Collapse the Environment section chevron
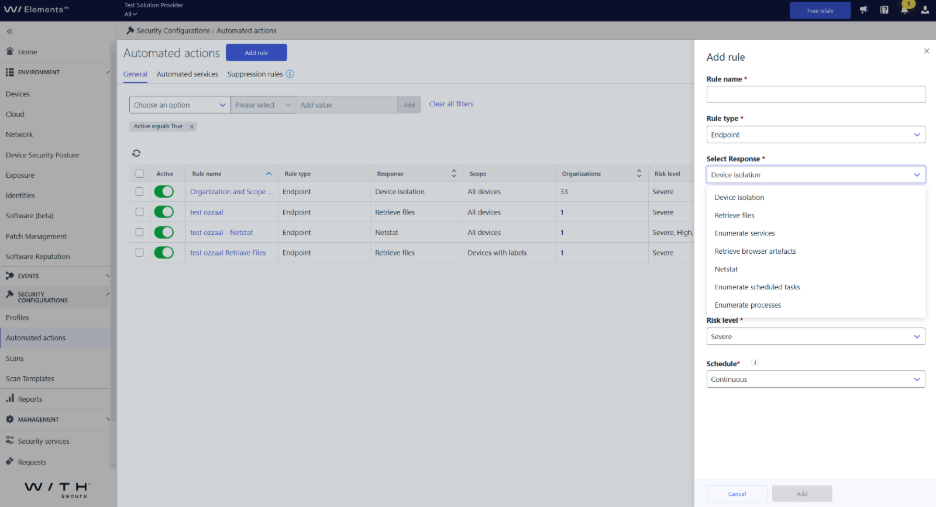Viewport: 936px width, 507px height. (107, 72)
